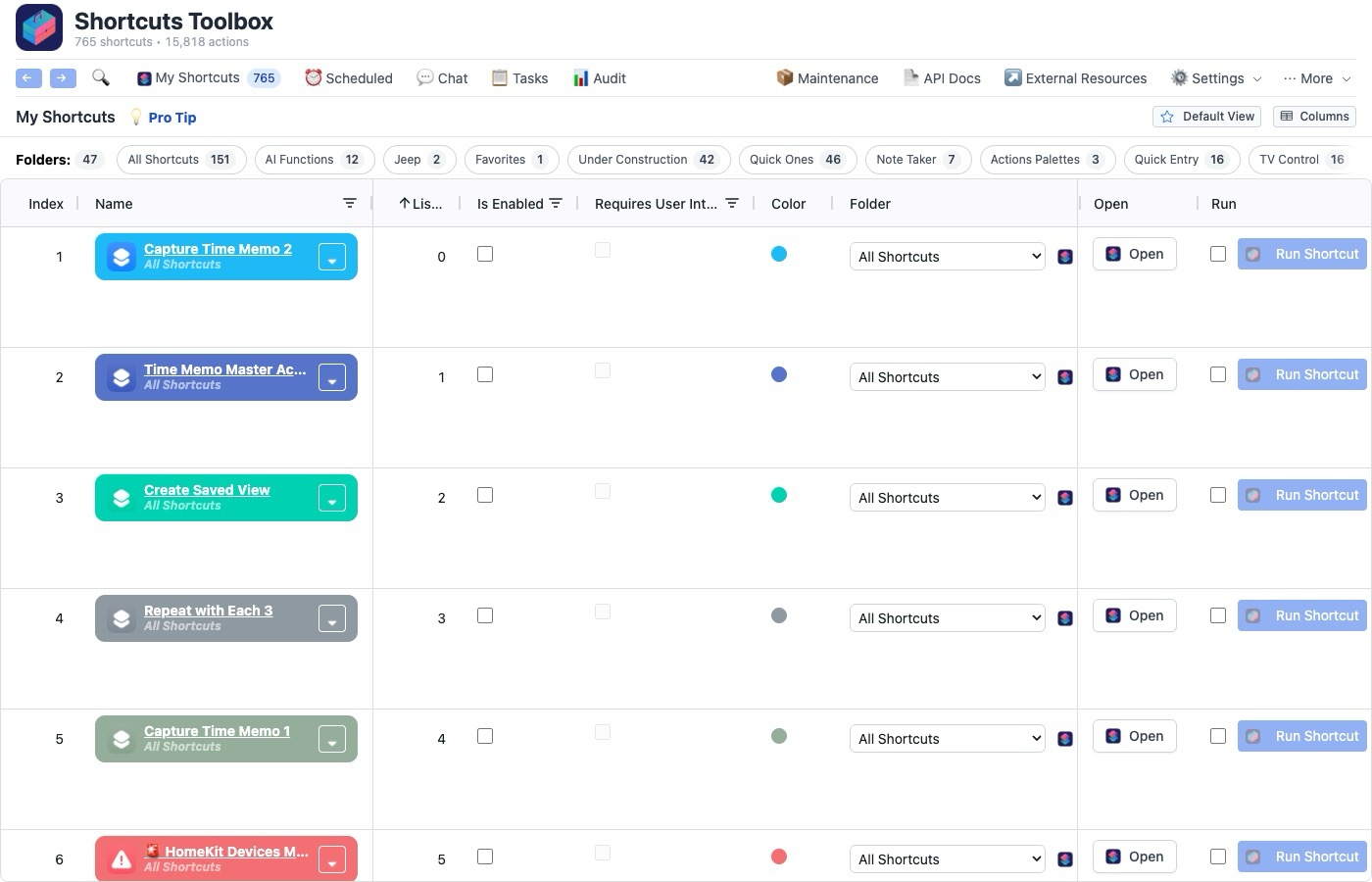This screenshot has height=882, width=1372.
Task: Click the Shortcuts Toolbox app logo
Action: [x=39, y=27]
